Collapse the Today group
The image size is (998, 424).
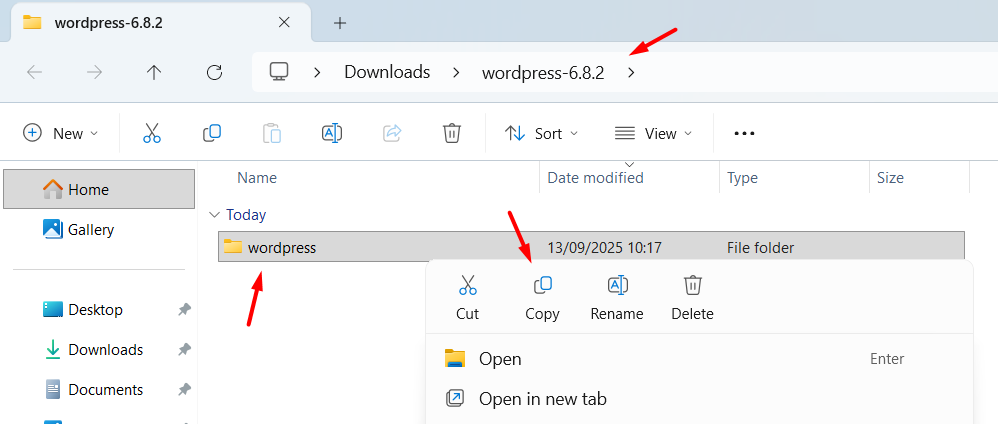pyautogui.click(x=214, y=215)
